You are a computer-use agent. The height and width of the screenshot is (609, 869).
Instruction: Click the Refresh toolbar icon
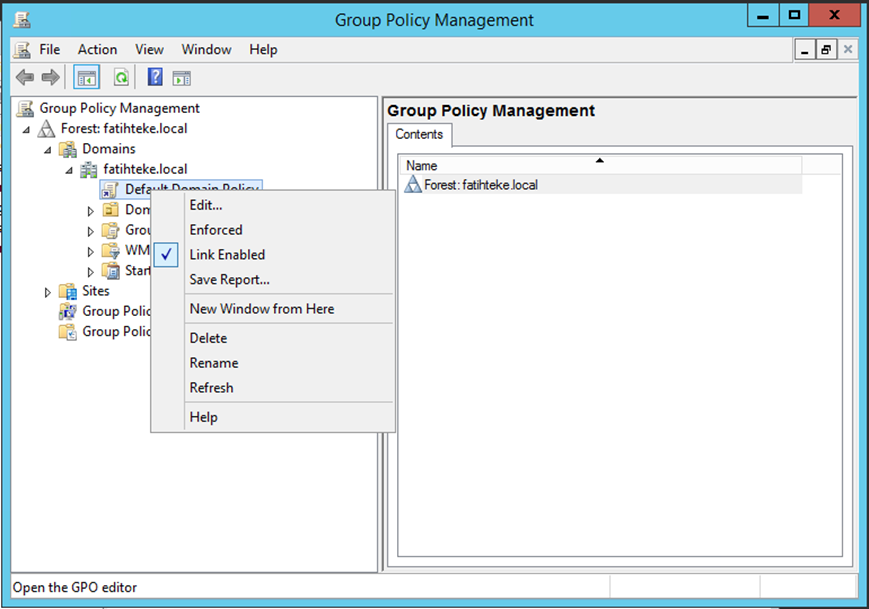click(121, 78)
